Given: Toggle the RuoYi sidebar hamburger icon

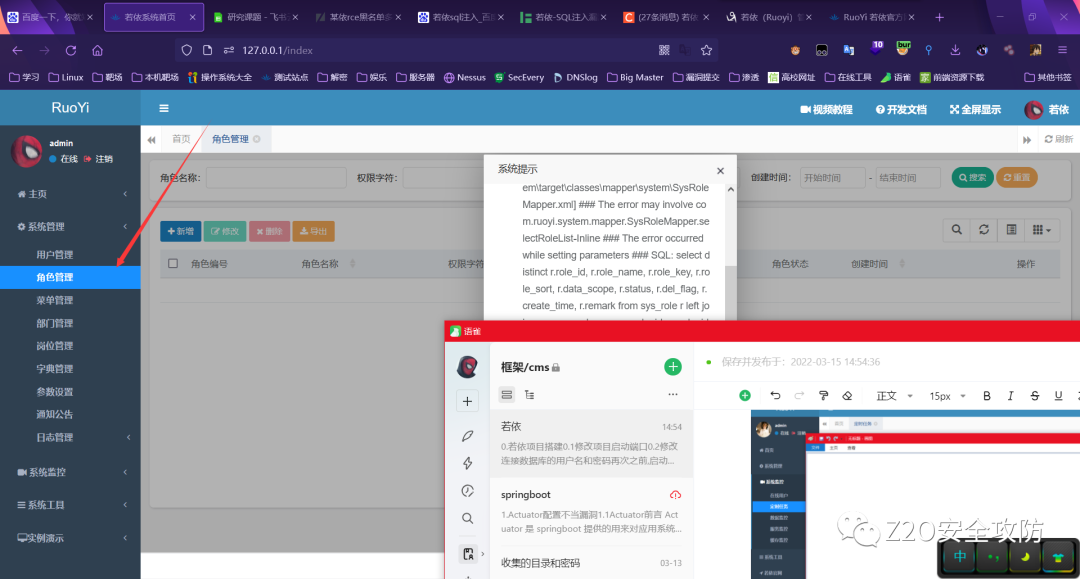Looking at the screenshot, I should [164, 108].
